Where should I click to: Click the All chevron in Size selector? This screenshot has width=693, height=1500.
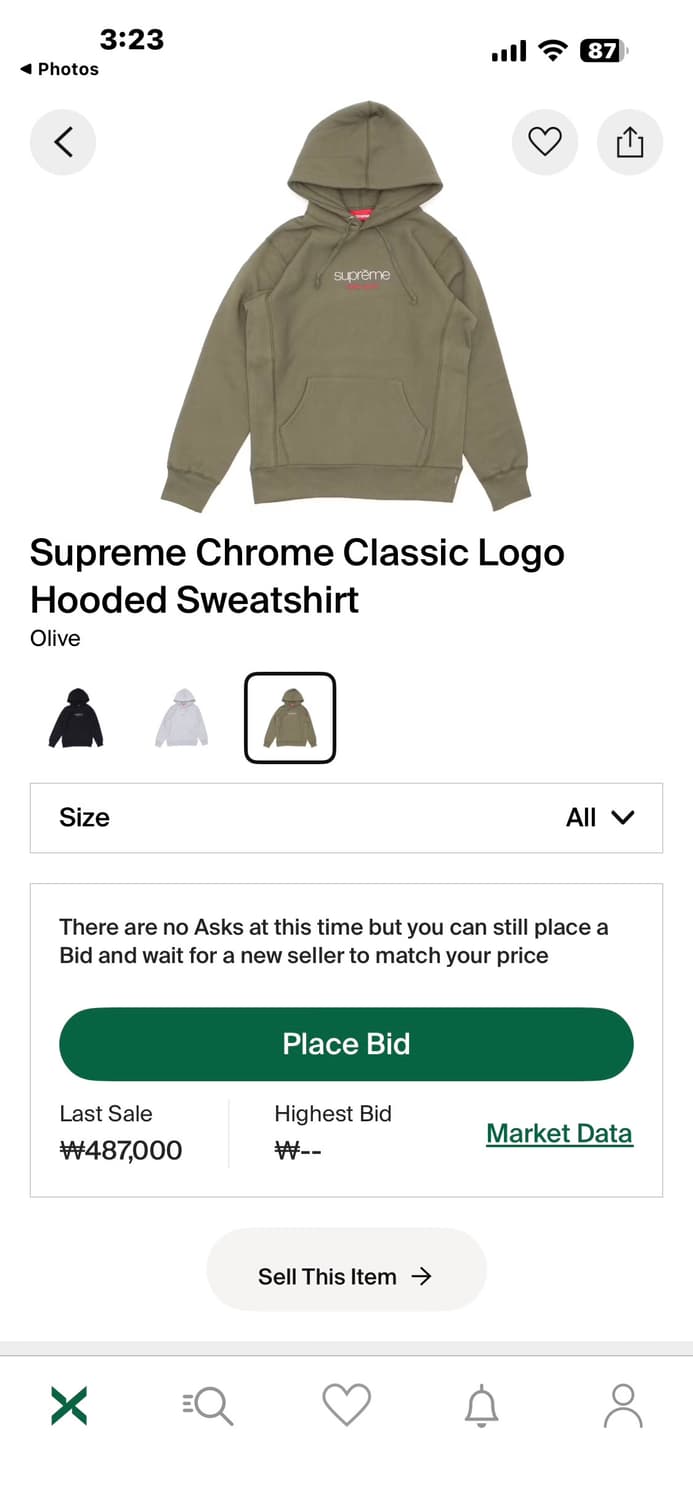pyautogui.click(x=622, y=818)
